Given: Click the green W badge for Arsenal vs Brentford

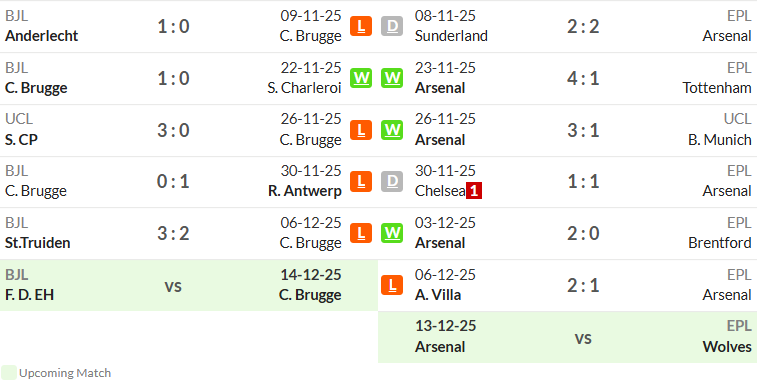Looking at the screenshot, I should pos(392,234).
